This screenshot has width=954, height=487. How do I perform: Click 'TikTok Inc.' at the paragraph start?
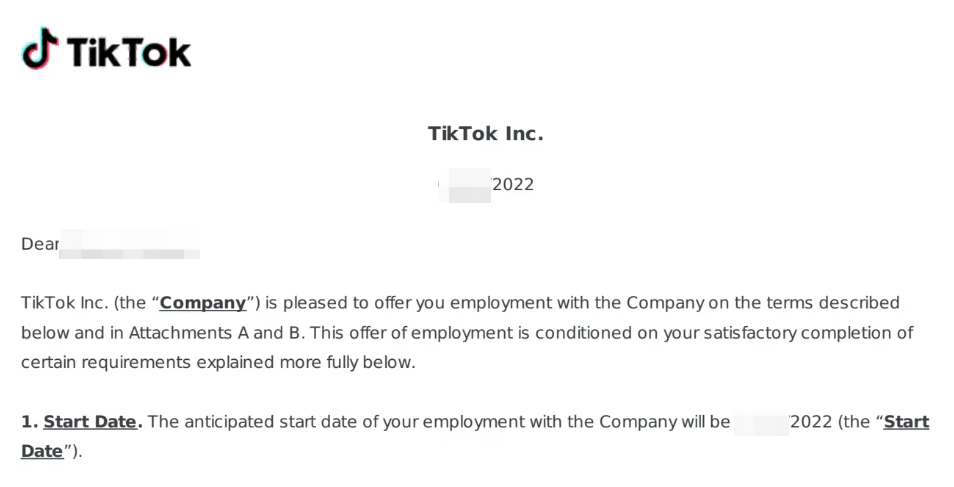point(65,303)
